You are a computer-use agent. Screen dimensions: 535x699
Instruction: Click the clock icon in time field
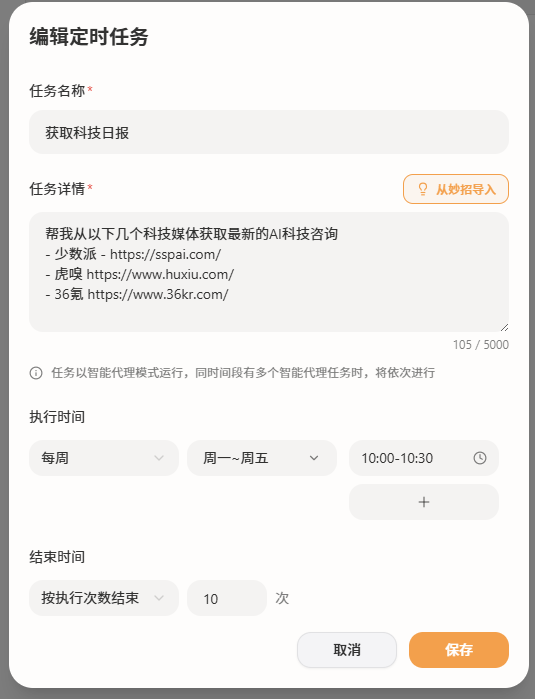tap(480, 458)
